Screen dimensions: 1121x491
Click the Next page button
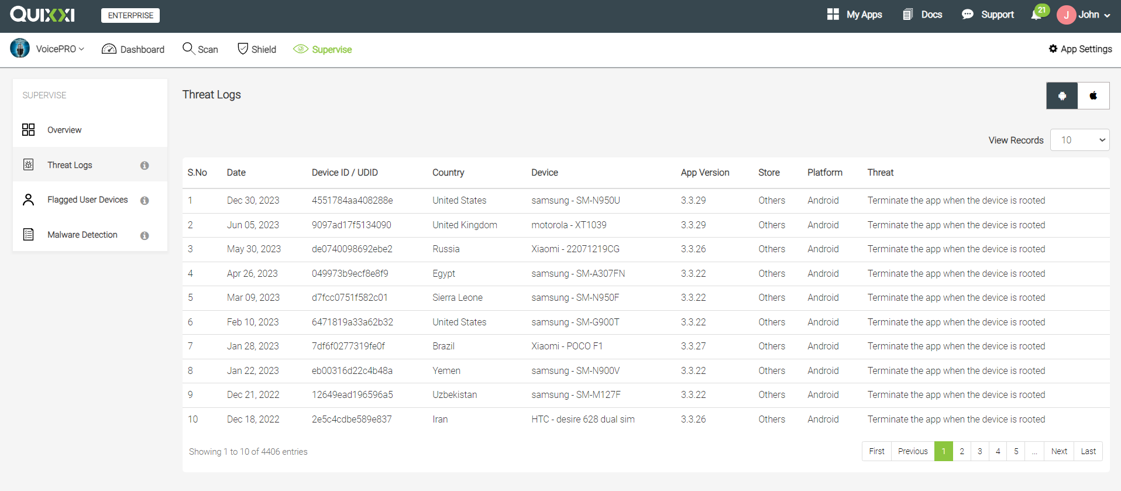[1060, 451]
